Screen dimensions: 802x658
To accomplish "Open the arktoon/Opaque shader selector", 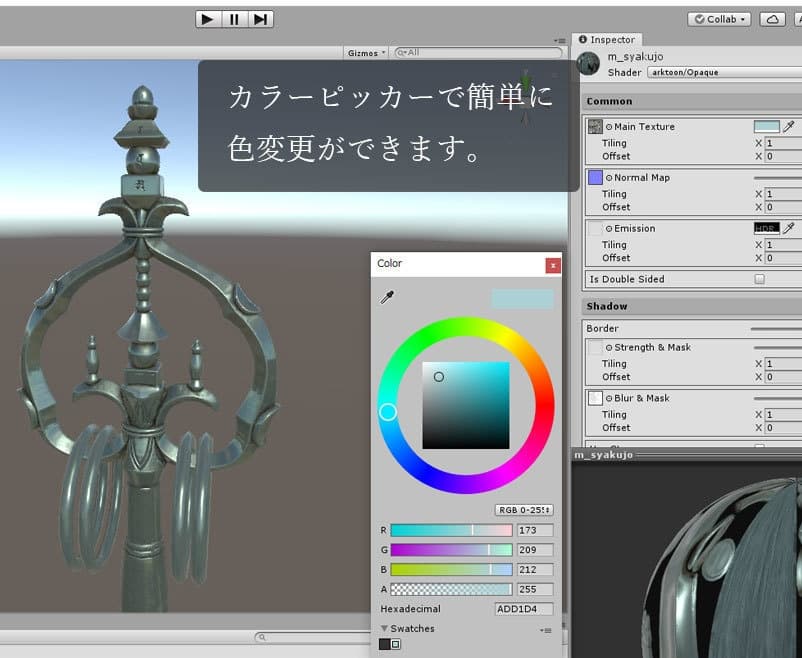I will 722,72.
